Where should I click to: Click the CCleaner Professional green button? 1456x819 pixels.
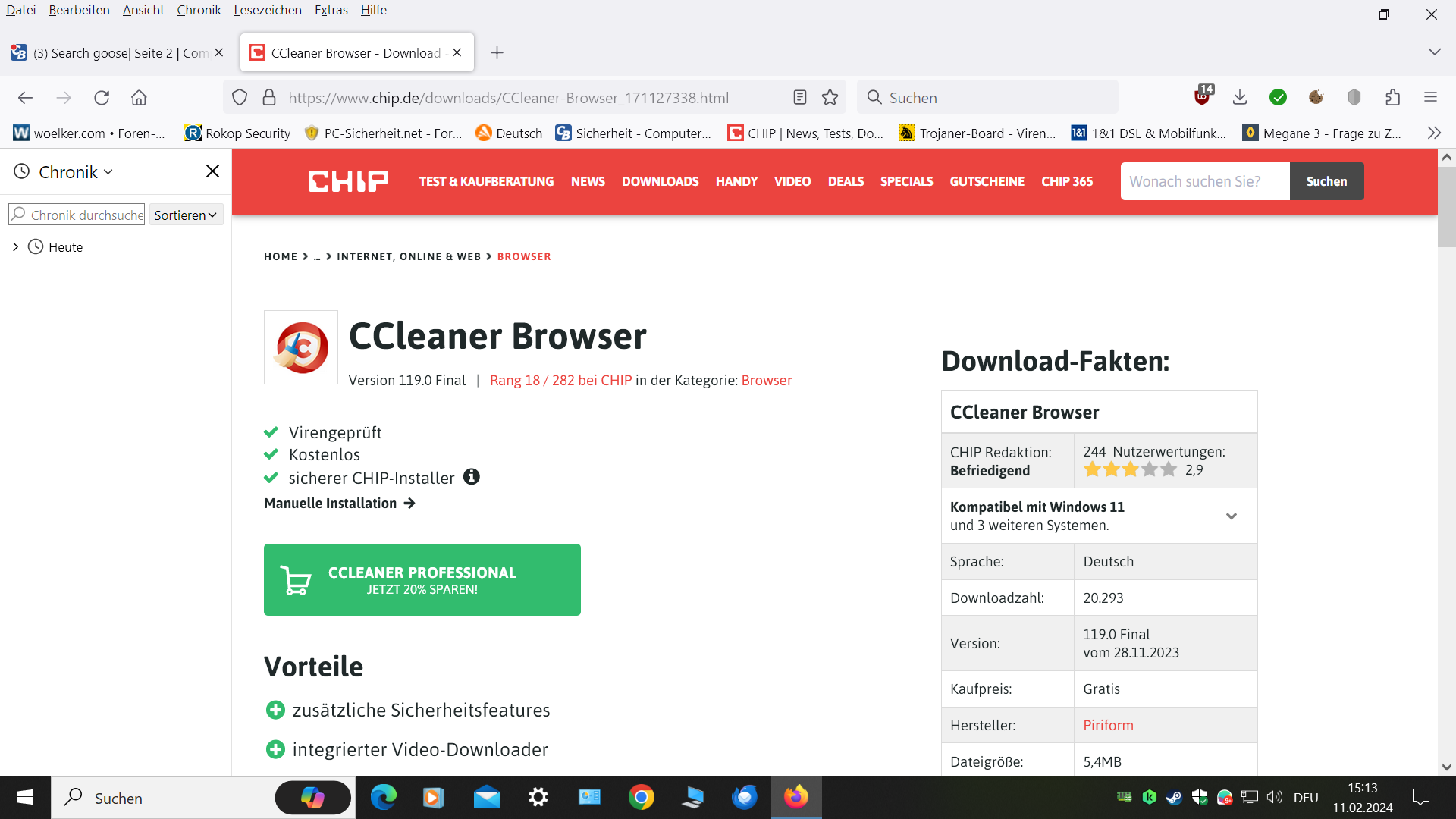(422, 580)
